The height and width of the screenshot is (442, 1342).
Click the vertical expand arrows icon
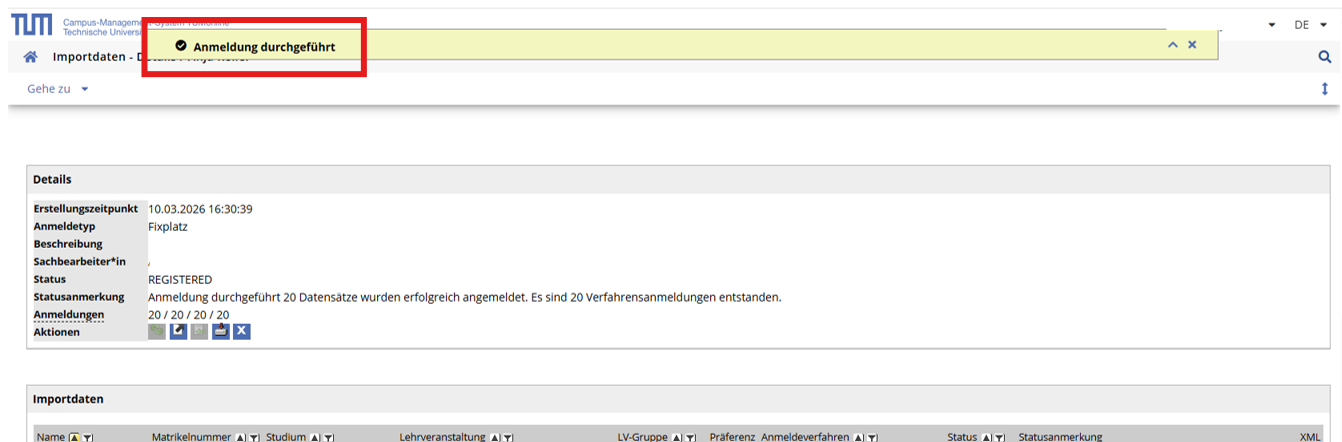point(1325,89)
